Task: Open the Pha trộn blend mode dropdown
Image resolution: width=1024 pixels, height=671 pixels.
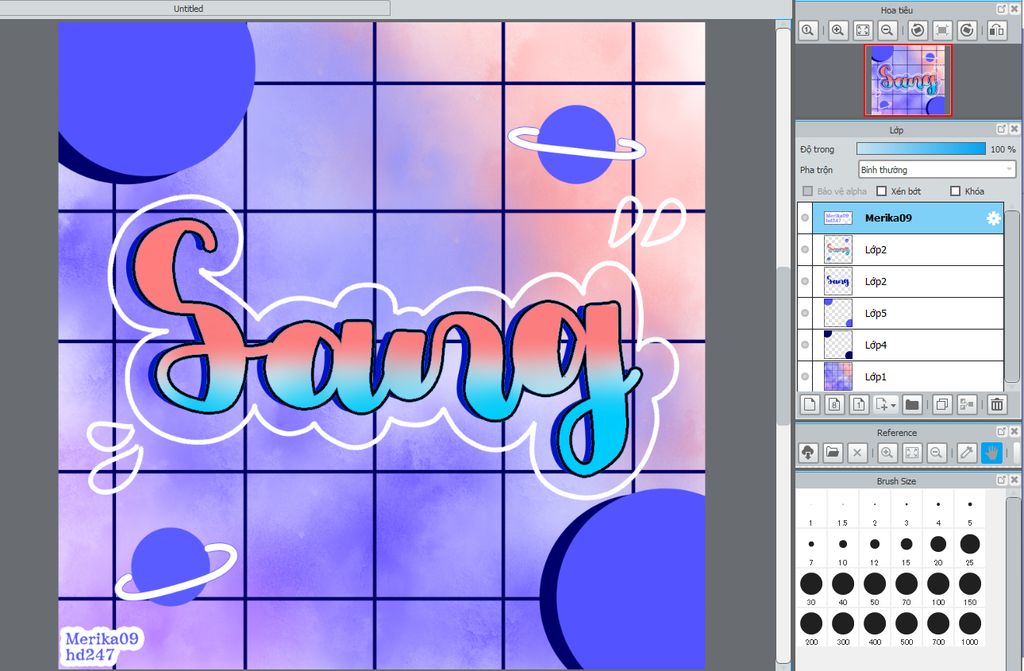Action: pos(936,170)
